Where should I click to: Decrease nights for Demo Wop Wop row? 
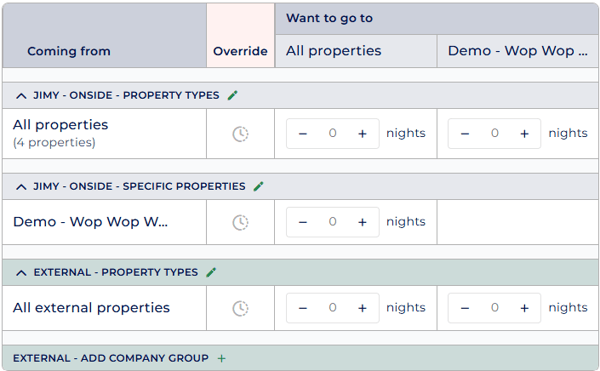[303, 222]
